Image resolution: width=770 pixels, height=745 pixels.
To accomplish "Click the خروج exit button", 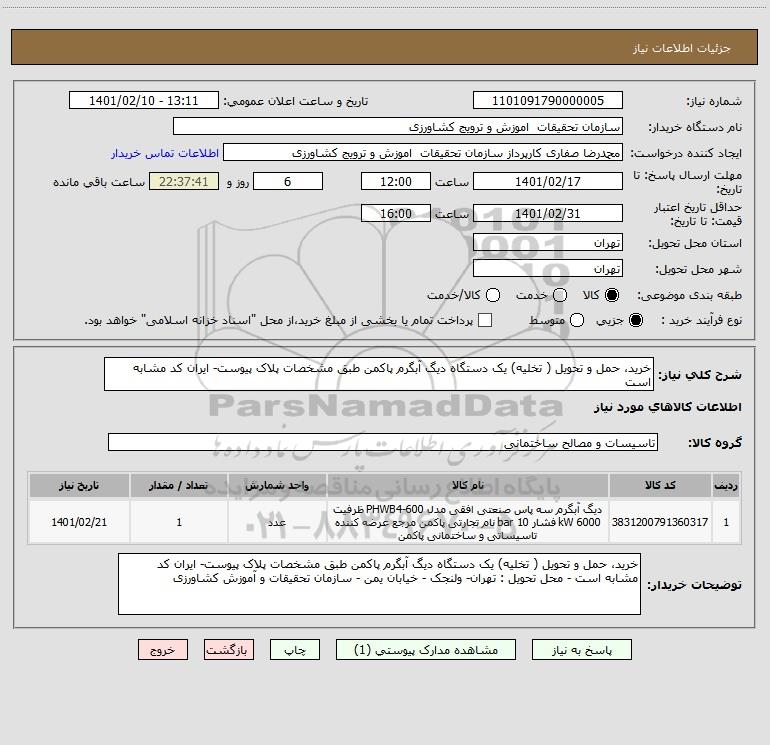I will 163,650.
